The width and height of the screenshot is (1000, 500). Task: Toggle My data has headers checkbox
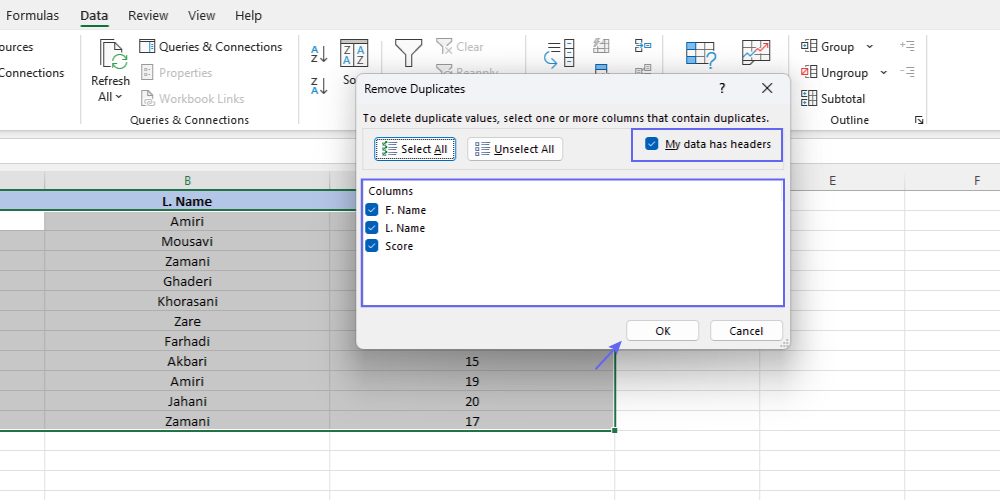click(652, 144)
